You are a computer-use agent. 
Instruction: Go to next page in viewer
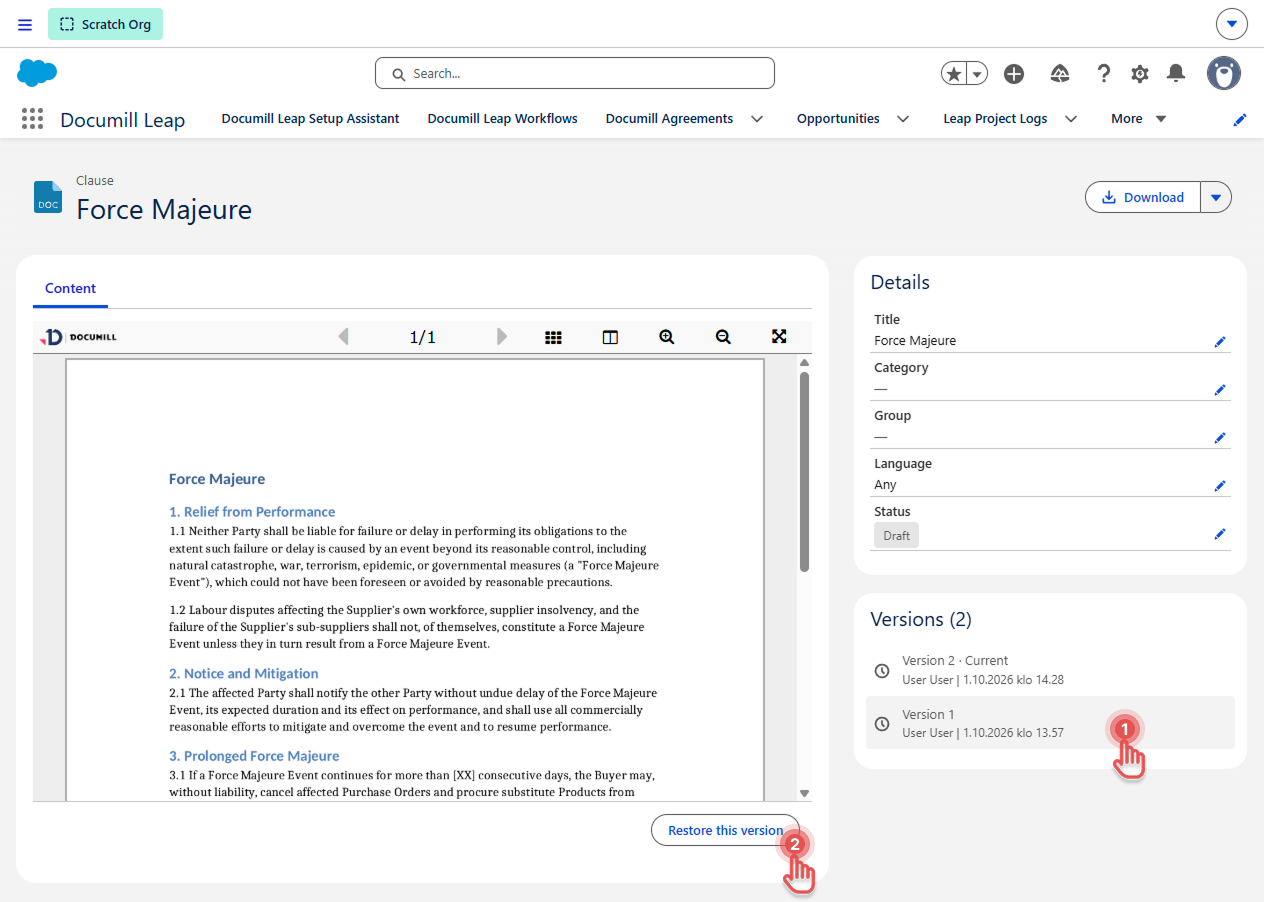tap(502, 337)
